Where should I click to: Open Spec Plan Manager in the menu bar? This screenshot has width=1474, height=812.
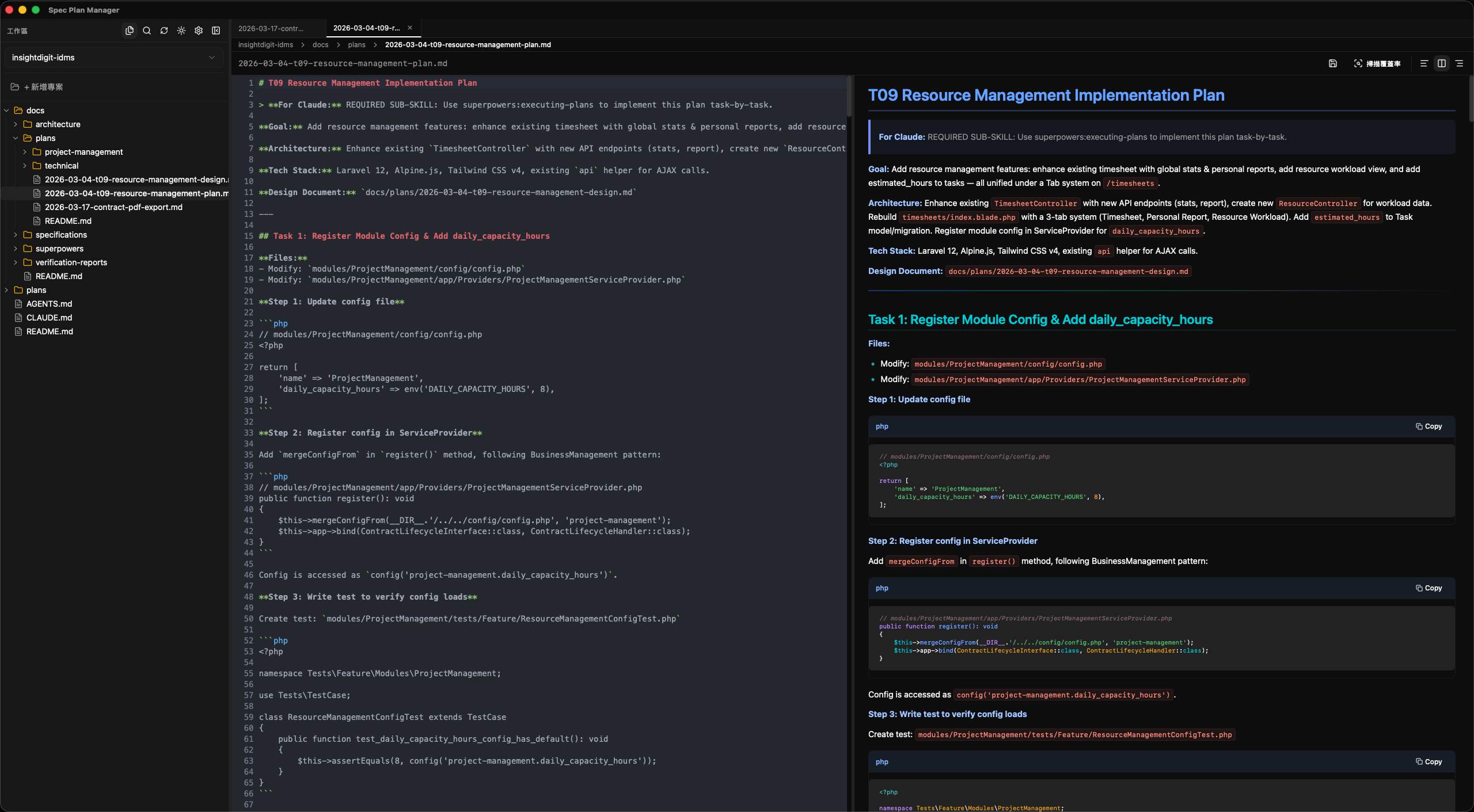click(83, 10)
